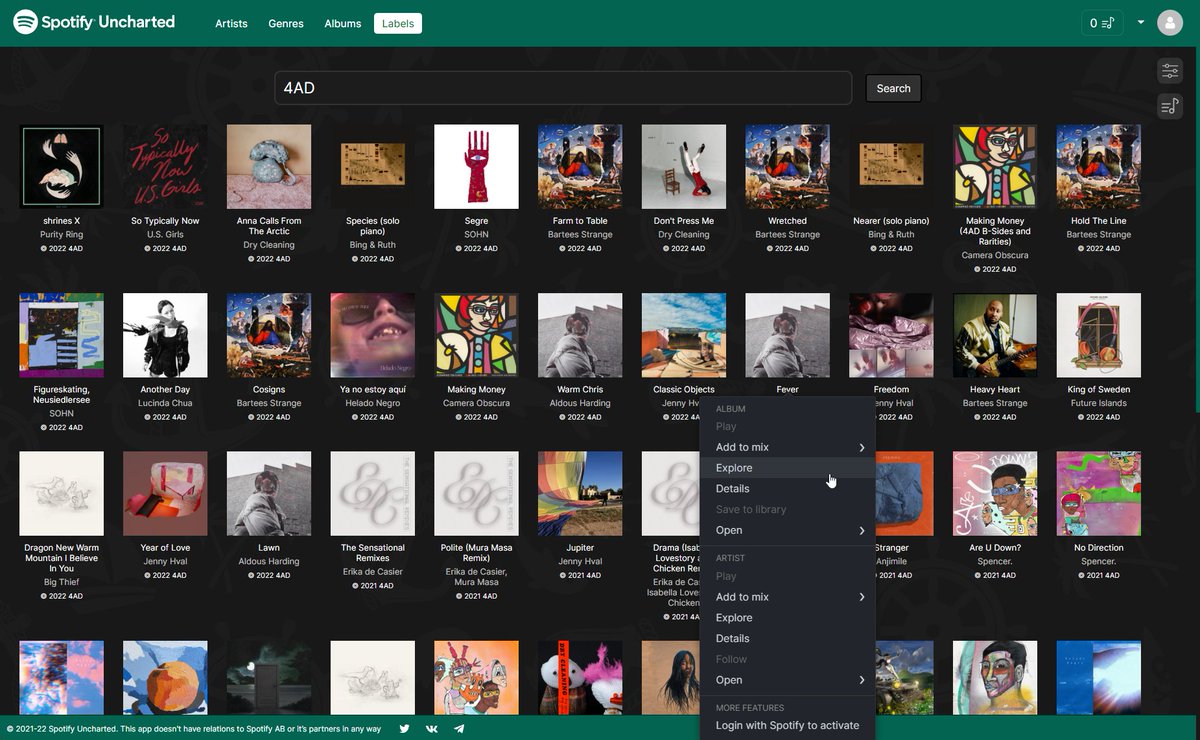1200x740 pixels.
Task: Click the Search button
Action: click(893, 88)
